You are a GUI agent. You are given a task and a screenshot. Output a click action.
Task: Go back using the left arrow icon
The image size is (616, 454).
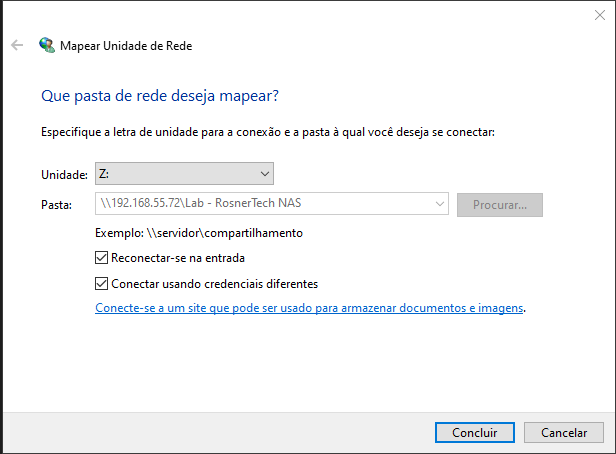tap(17, 45)
